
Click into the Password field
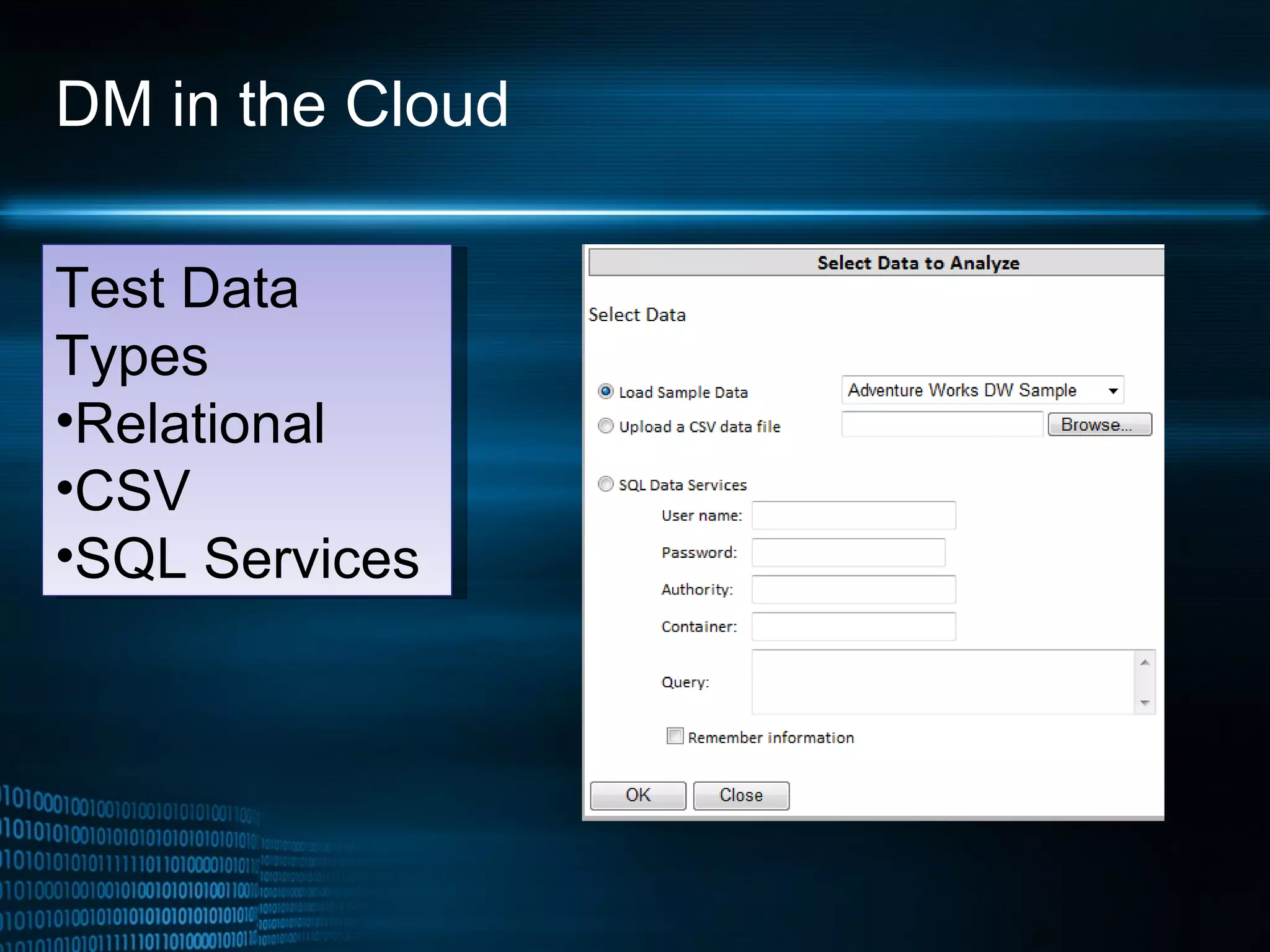[x=848, y=552]
